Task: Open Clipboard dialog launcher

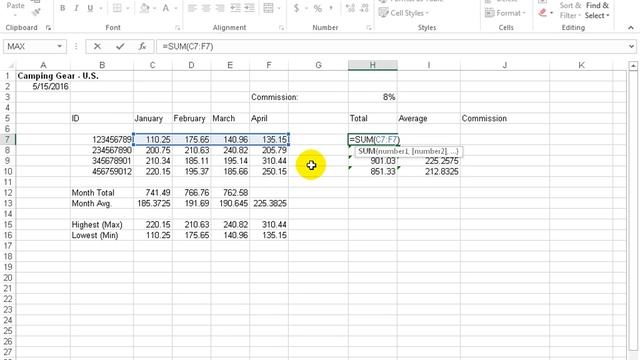Action: tap(48, 28)
